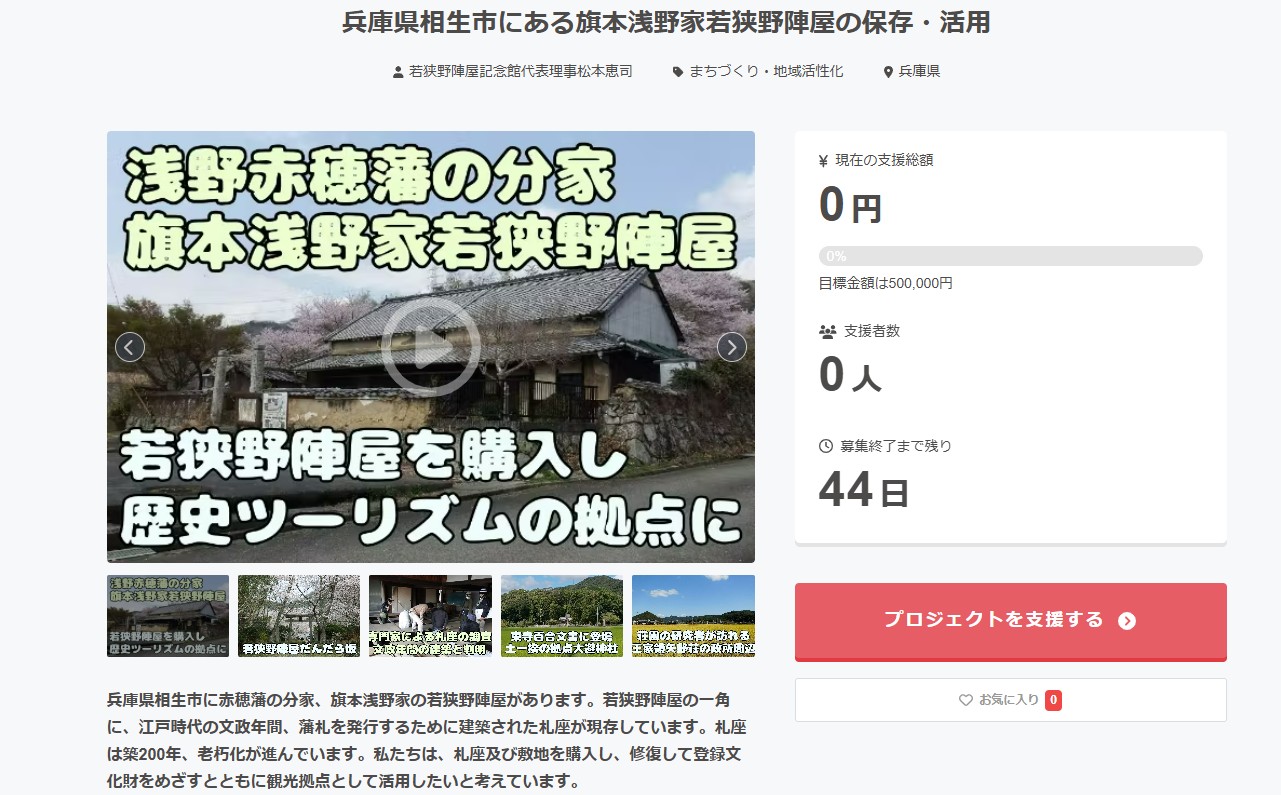Click the supporters icon next to 支援者数

(827, 331)
